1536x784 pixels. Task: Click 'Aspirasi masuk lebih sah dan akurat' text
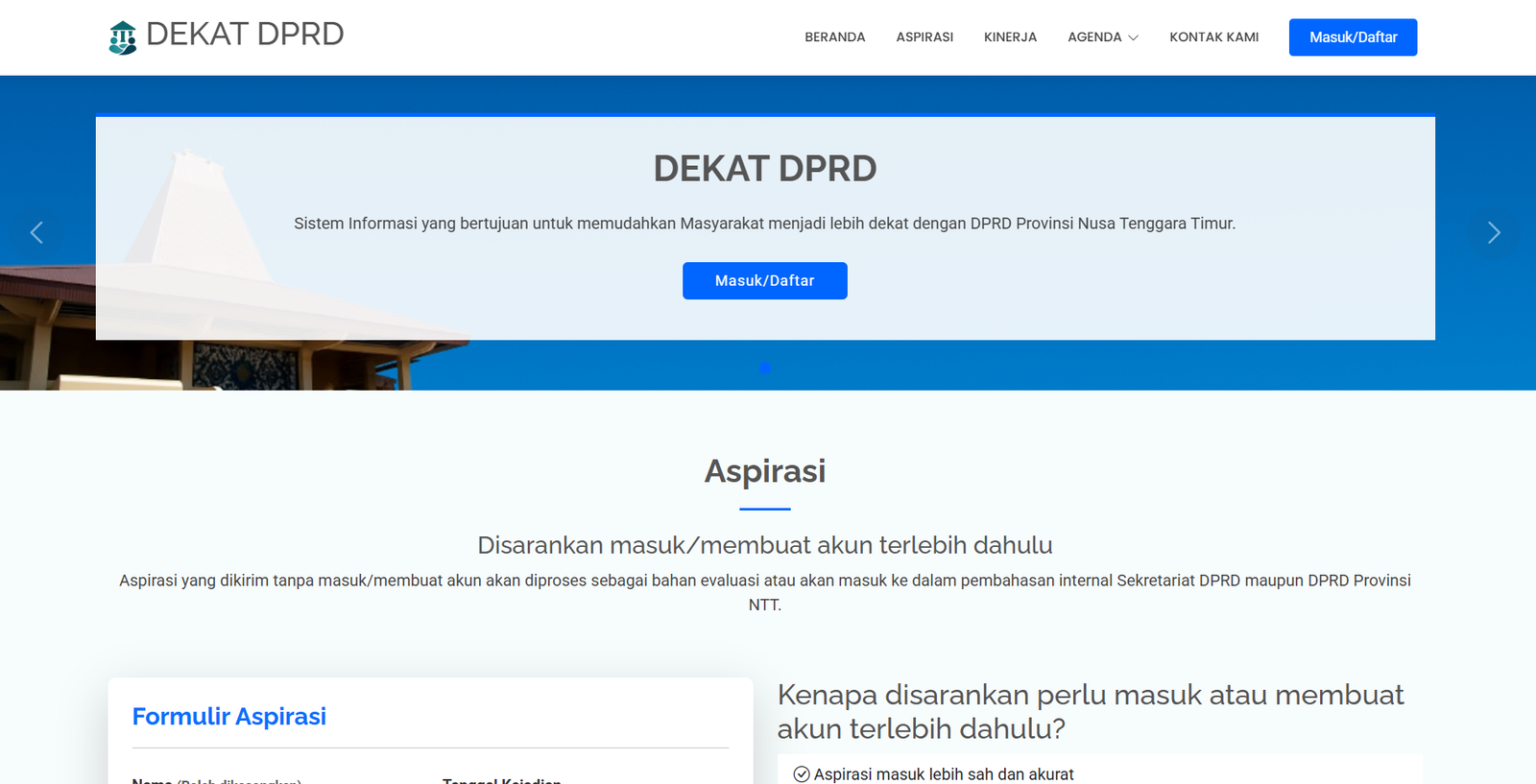pyautogui.click(x=943, y=774)
